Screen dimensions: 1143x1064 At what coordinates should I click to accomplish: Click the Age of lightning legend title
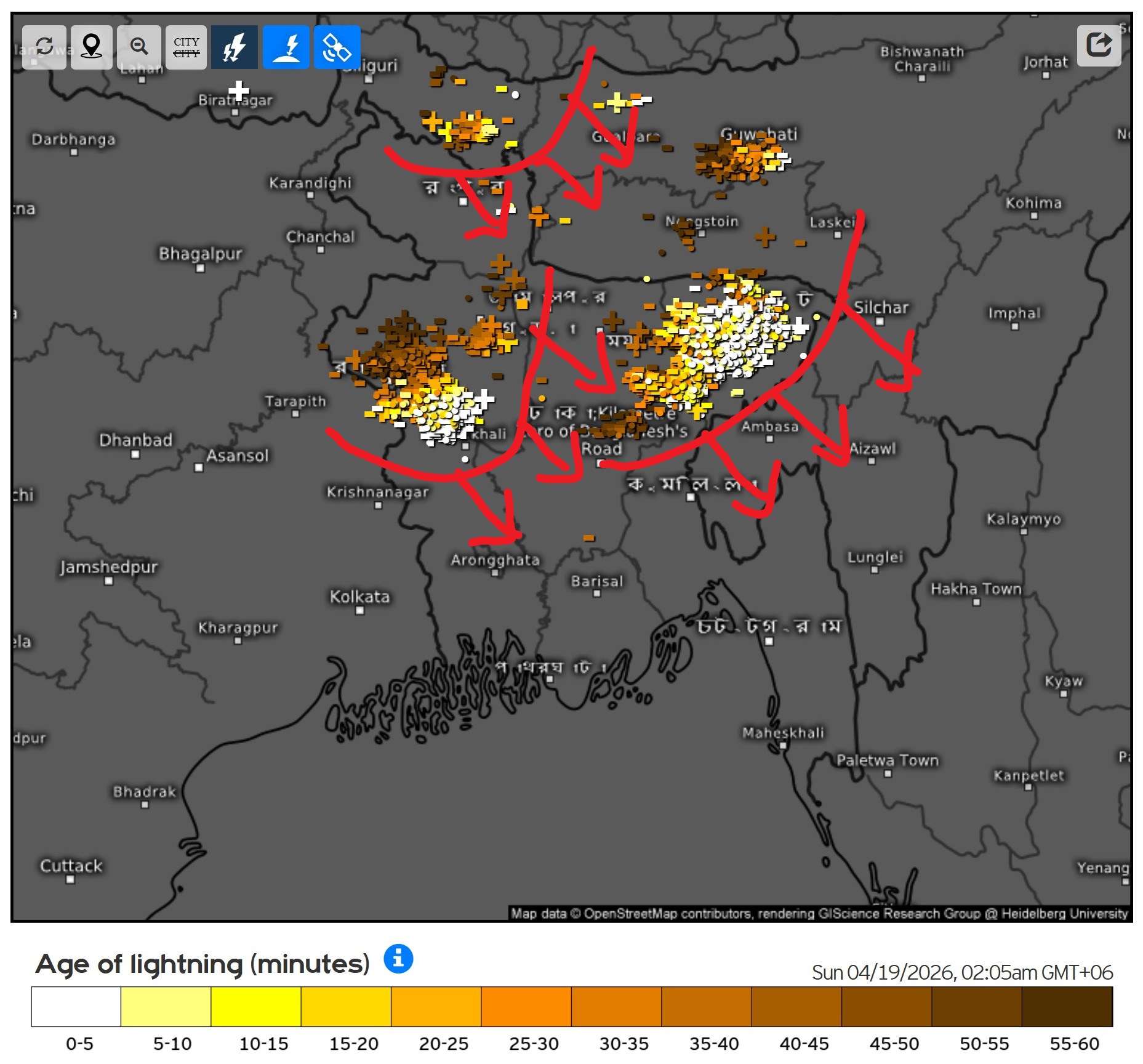point(203,964)
